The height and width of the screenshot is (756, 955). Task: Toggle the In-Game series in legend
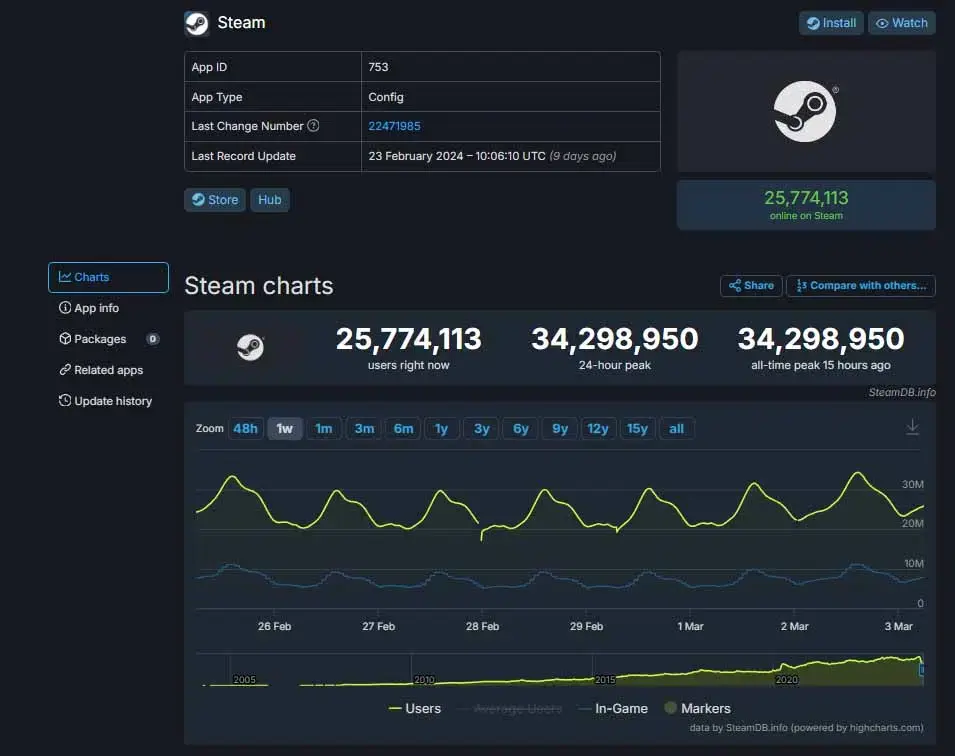click(x=613, y=708)
